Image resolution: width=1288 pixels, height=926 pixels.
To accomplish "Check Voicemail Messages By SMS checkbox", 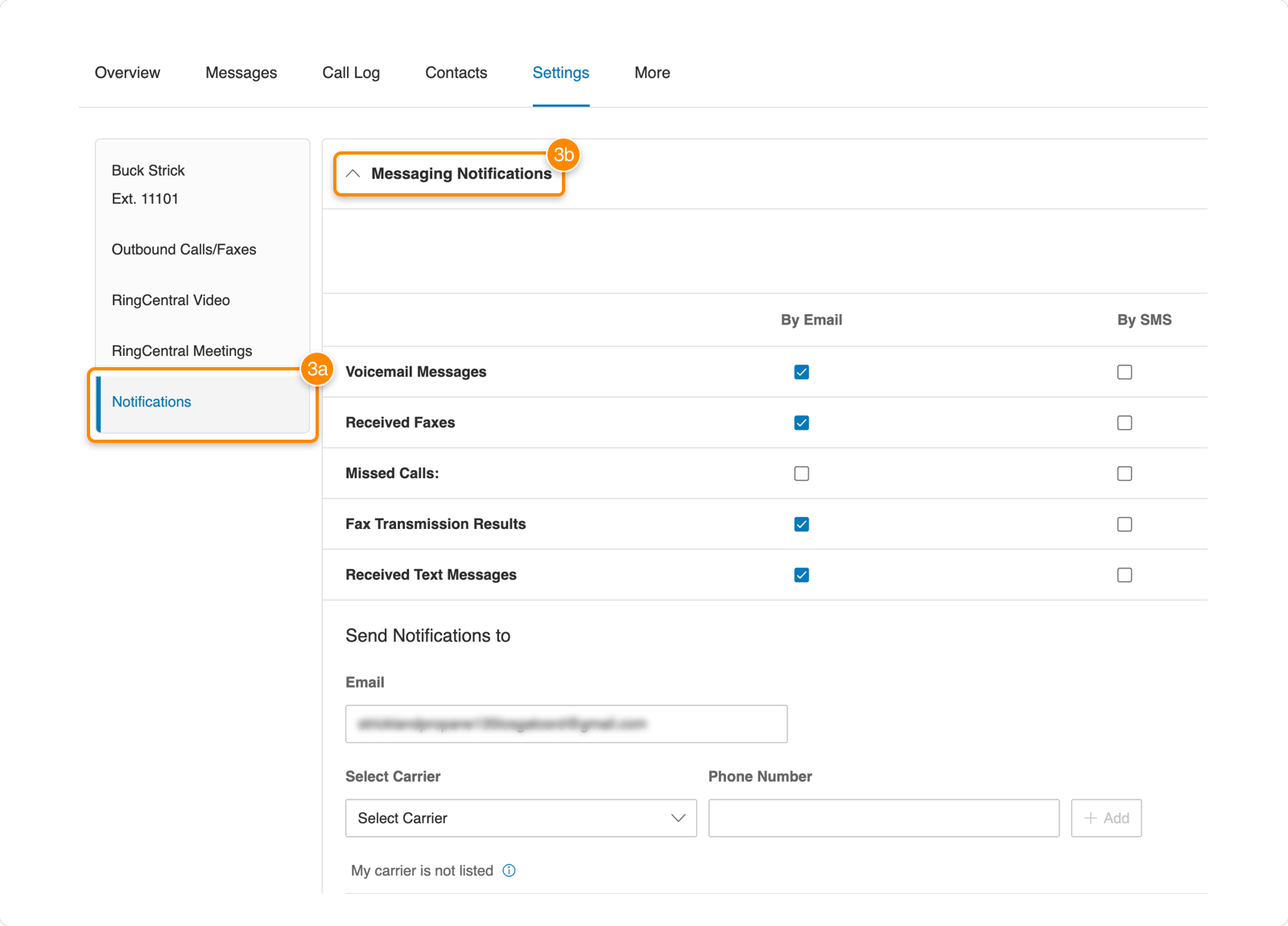I will coord(1125,372).
